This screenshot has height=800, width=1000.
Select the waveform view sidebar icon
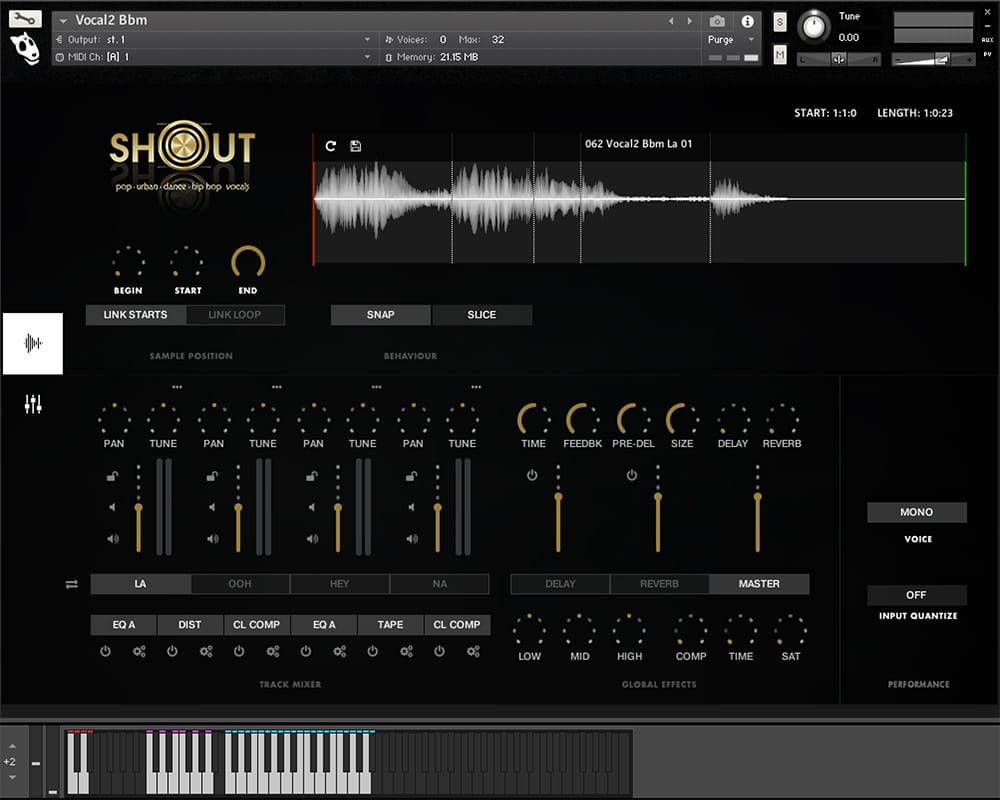click(x=33, y=343)
